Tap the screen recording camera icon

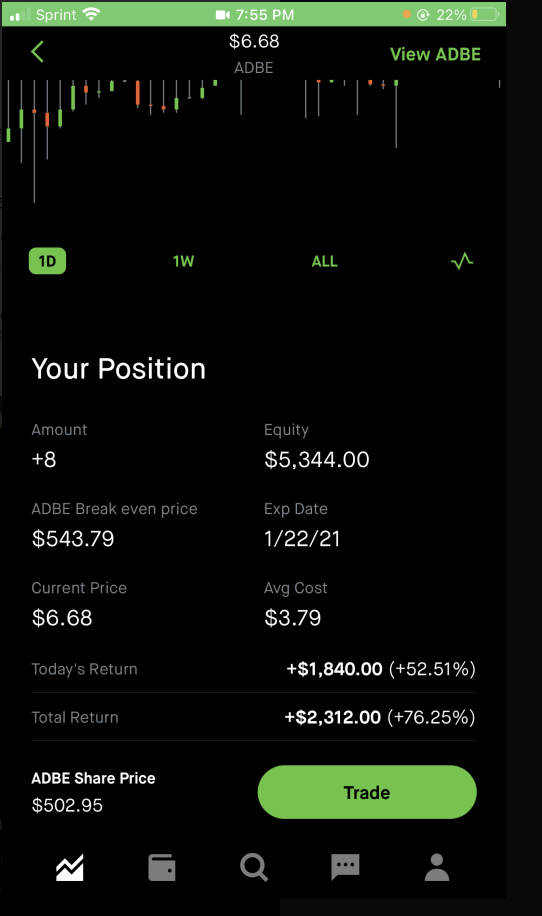[x=223, y=15]
